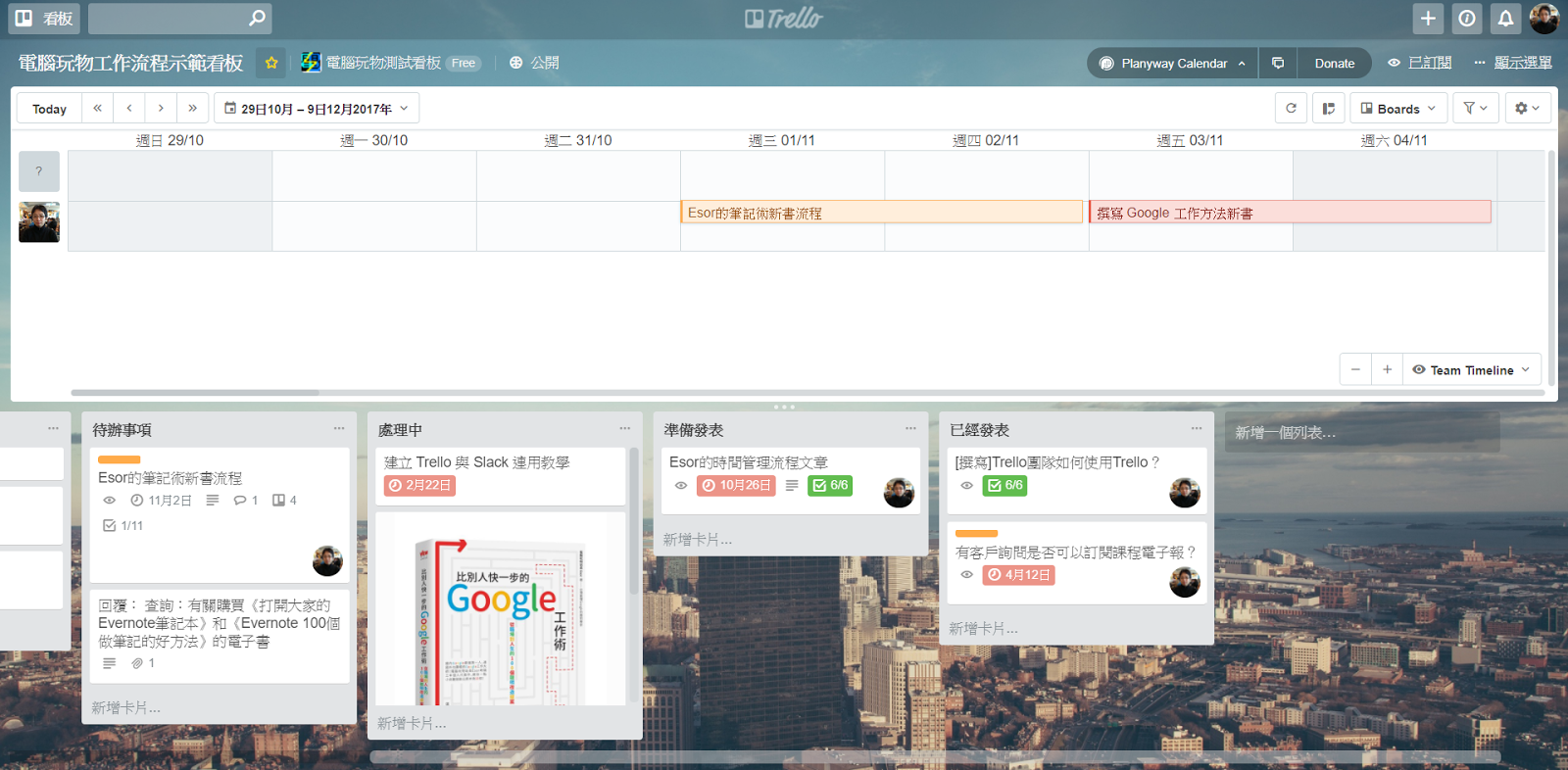
Task: Open the Boards dropdown in calendar
Action: [1398, 109]
